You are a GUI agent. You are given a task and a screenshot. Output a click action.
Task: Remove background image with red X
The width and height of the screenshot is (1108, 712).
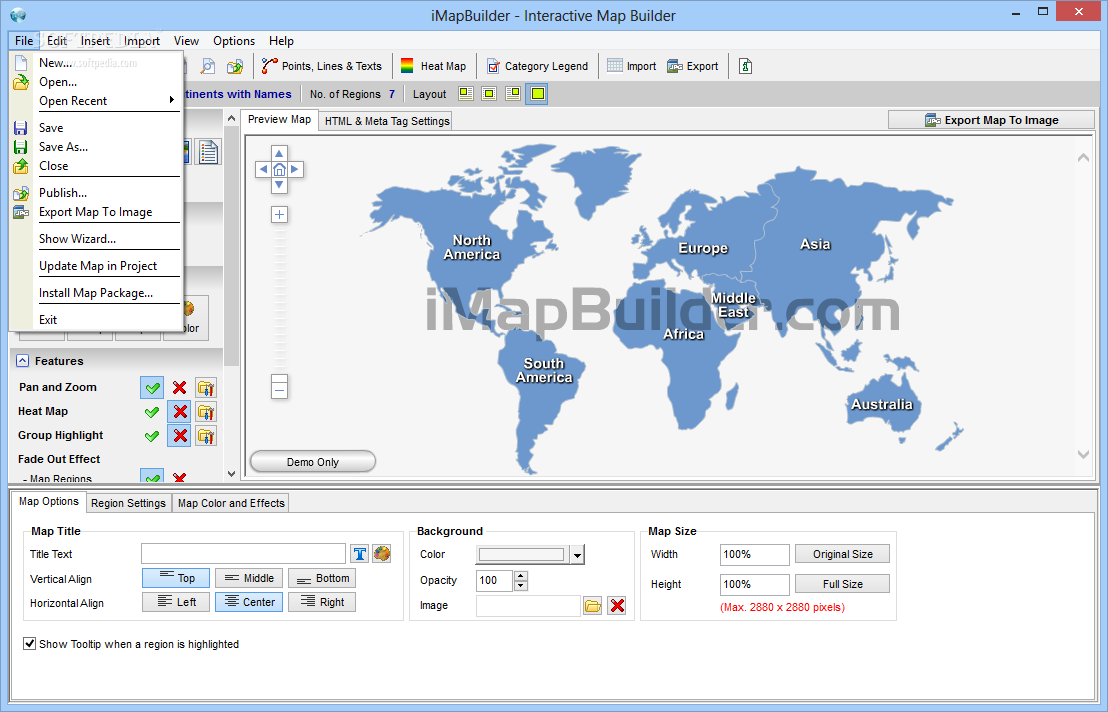coord(617,606)
